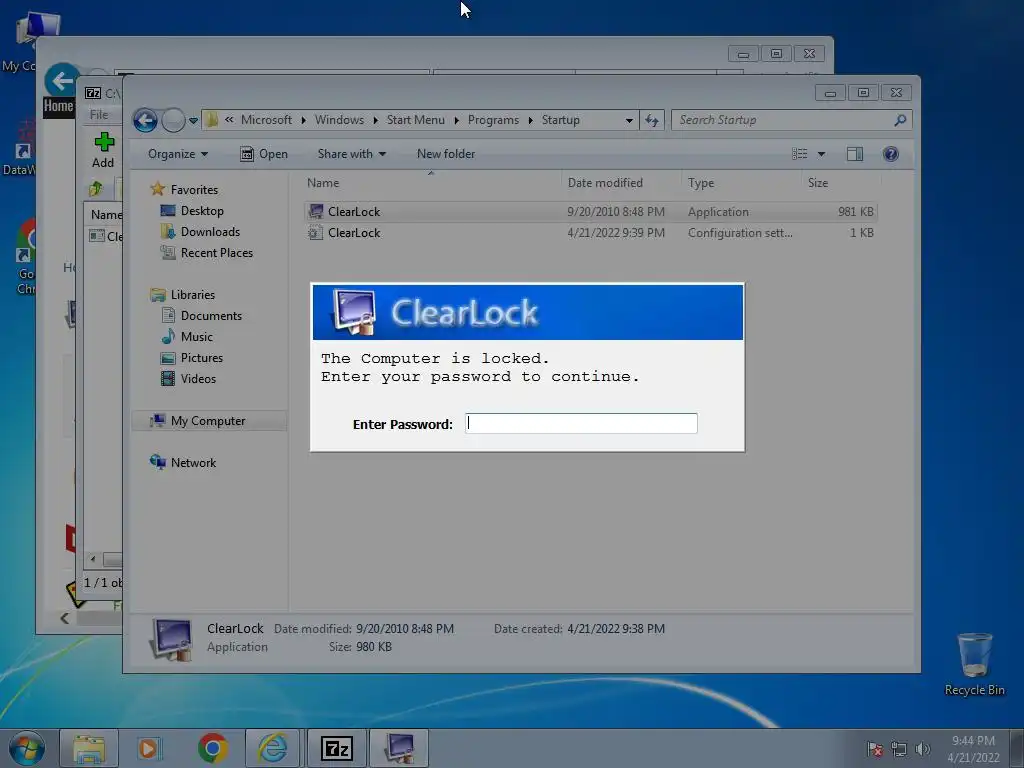Click the up folder icon in 7-Zip
The height and width of the screenshot is (768, 1024).
(x=96, y=189)
